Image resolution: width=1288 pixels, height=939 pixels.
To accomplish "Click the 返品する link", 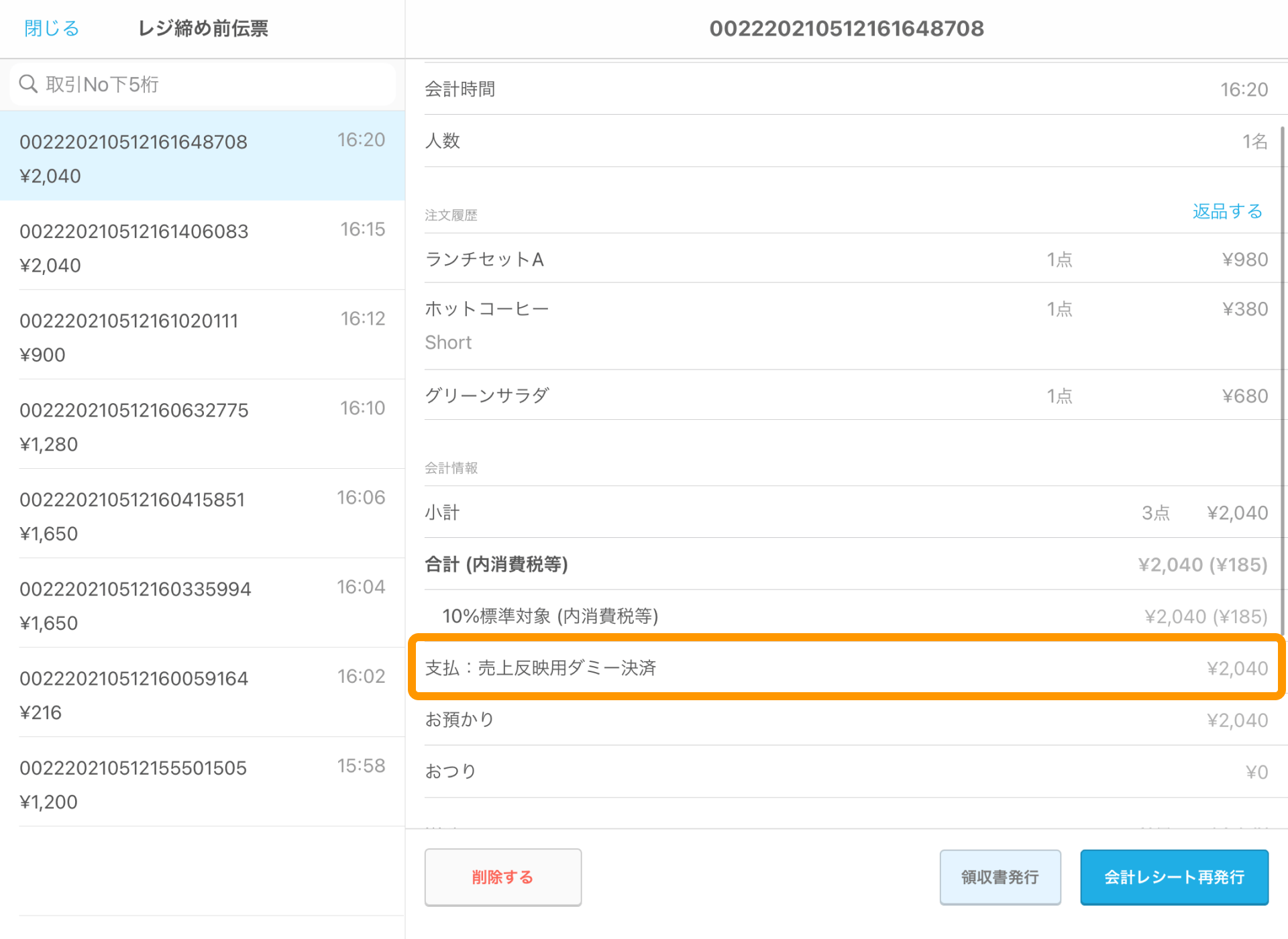I will point(1226,211).
